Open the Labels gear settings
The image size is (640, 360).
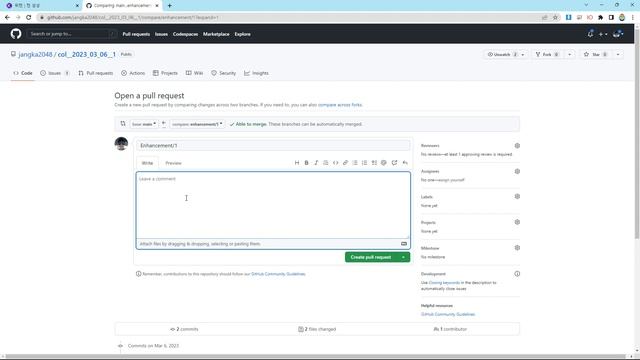click(517, 197)
